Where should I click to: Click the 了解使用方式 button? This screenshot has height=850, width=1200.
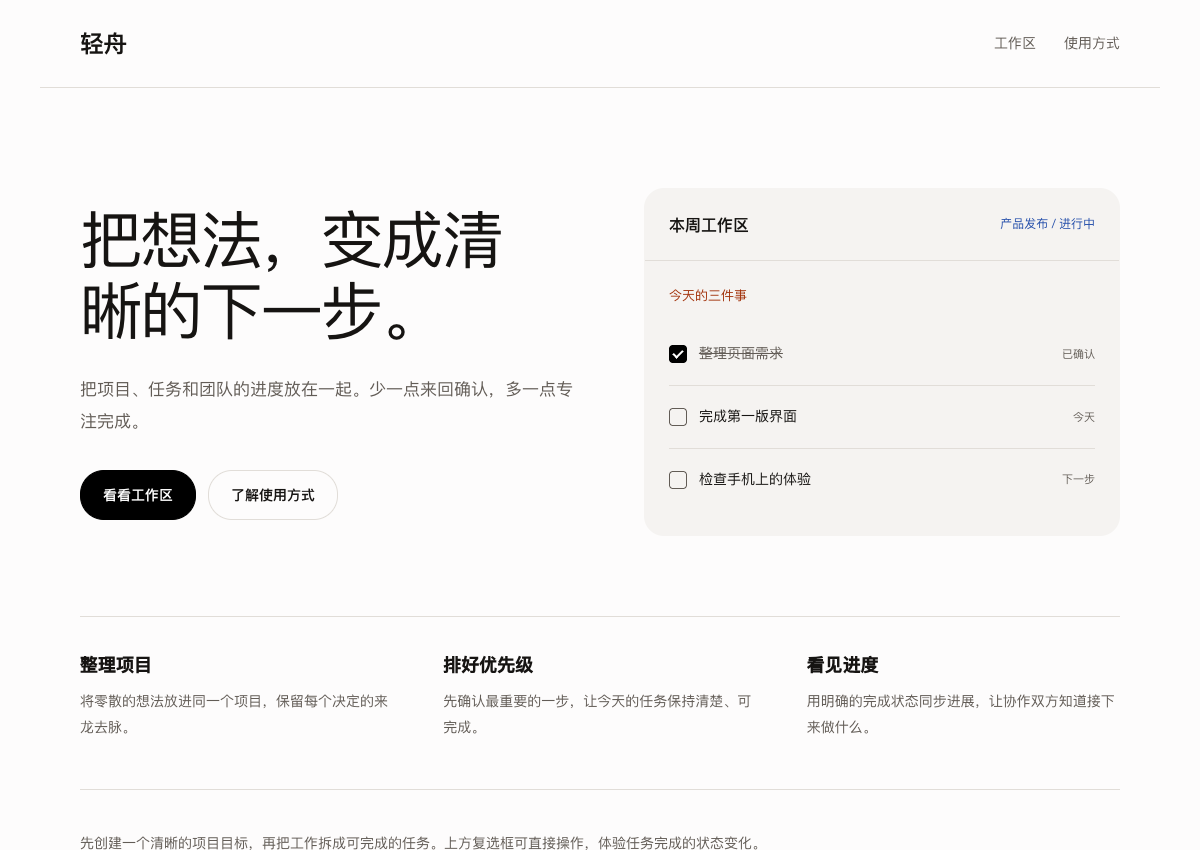tap(273, 495)
